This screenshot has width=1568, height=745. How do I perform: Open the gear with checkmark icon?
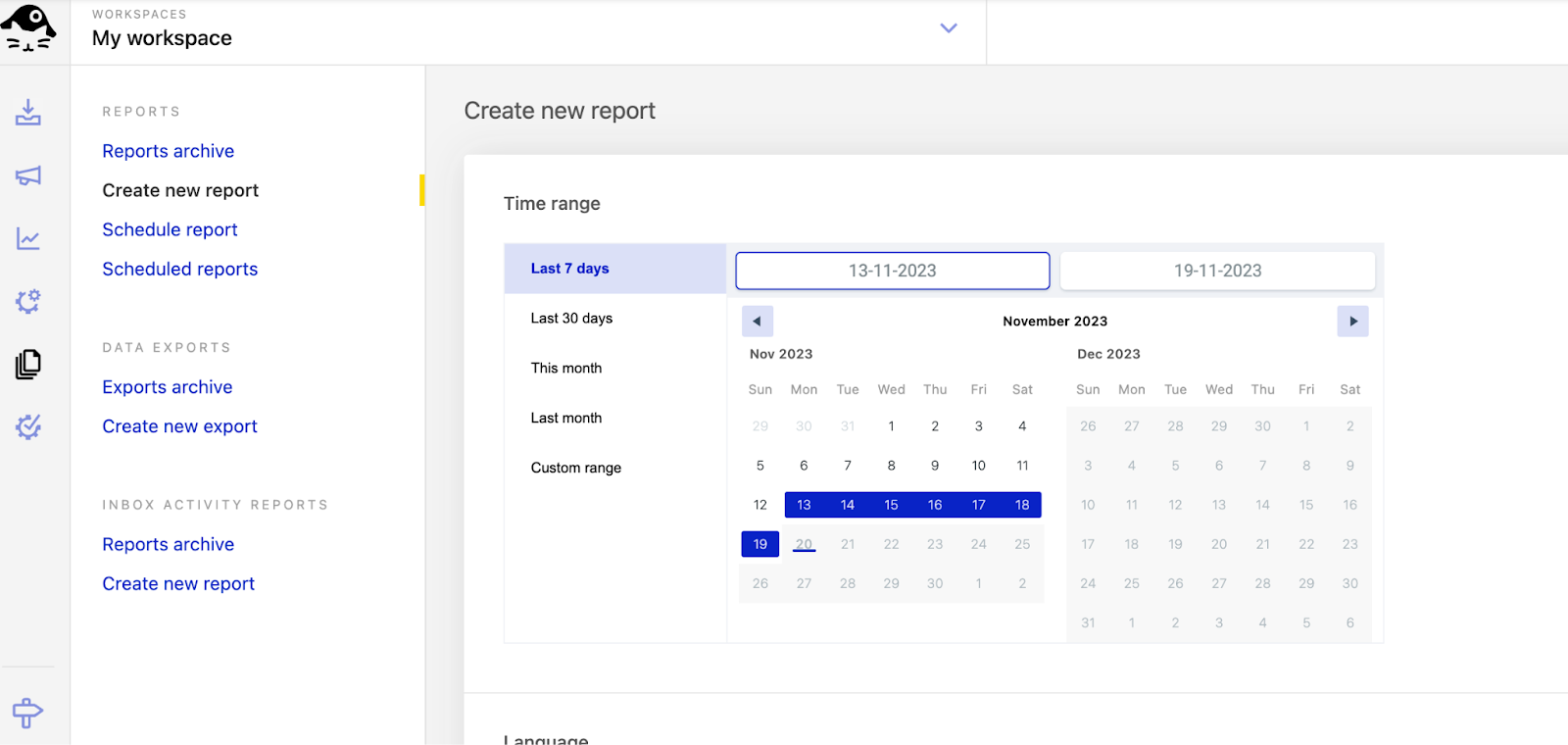28,426
